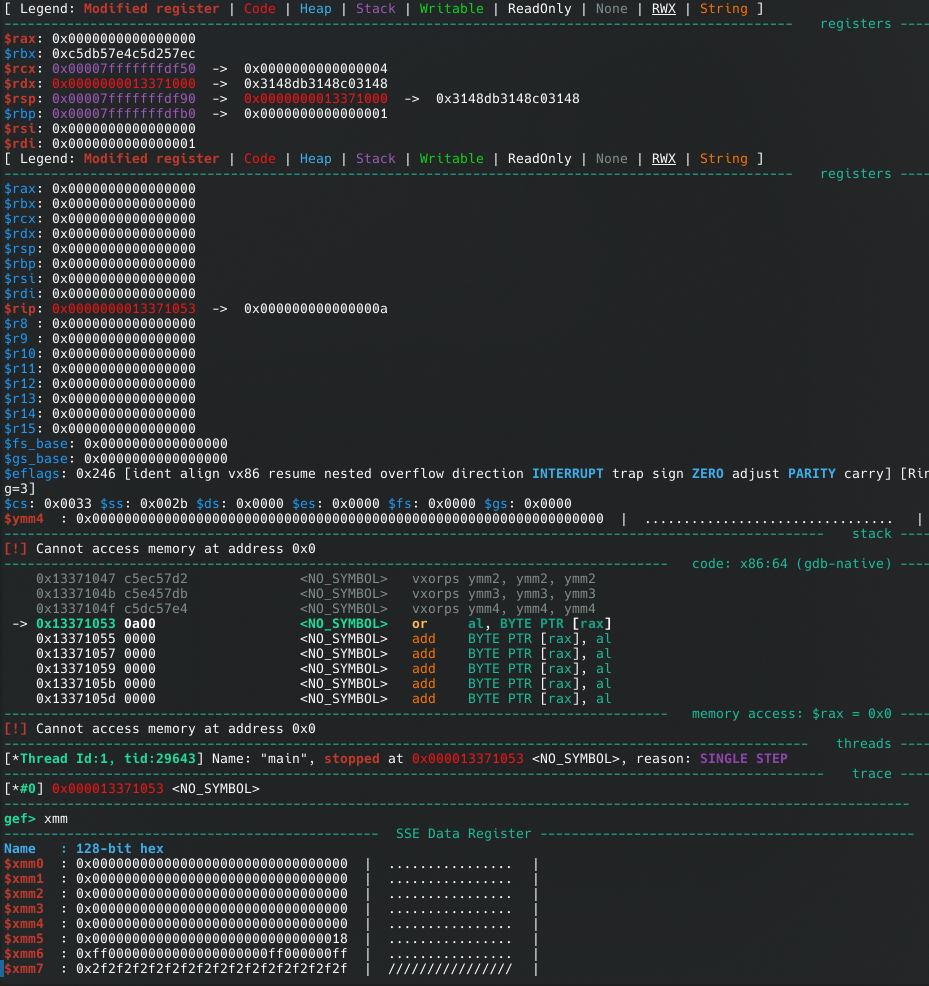929x986 pixels.
Task: Click the 'Thread Id:1, tid:29643' entry
Action: click(108, 759)
